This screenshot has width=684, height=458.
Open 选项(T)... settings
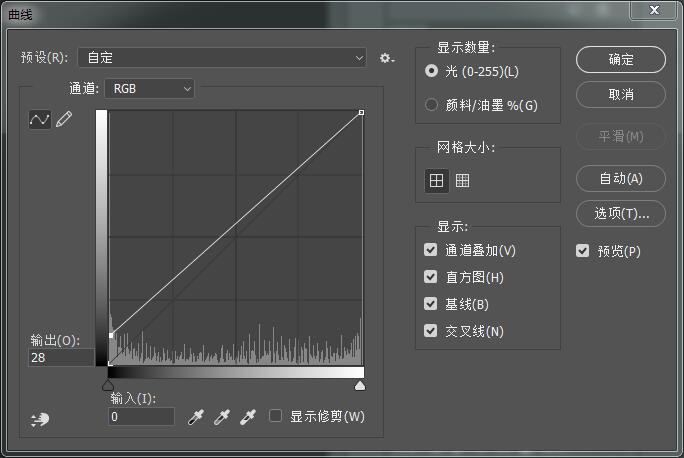[x=621, y=213]
